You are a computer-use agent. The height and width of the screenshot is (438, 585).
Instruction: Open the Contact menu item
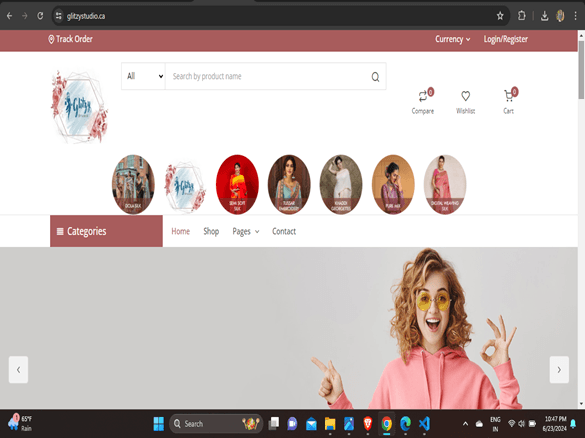click(284, 231)
